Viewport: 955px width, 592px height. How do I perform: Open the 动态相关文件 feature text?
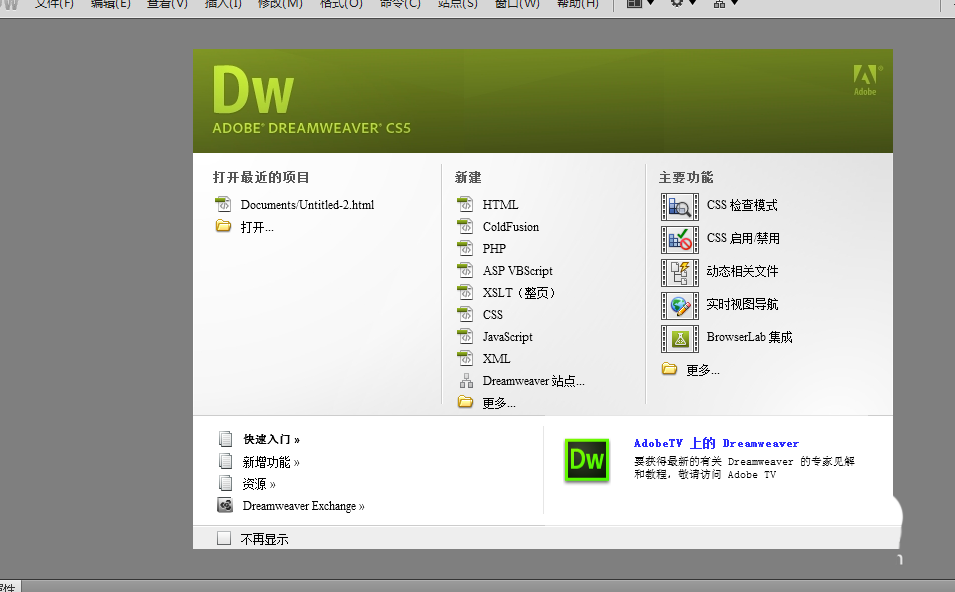tap(742, 271)
